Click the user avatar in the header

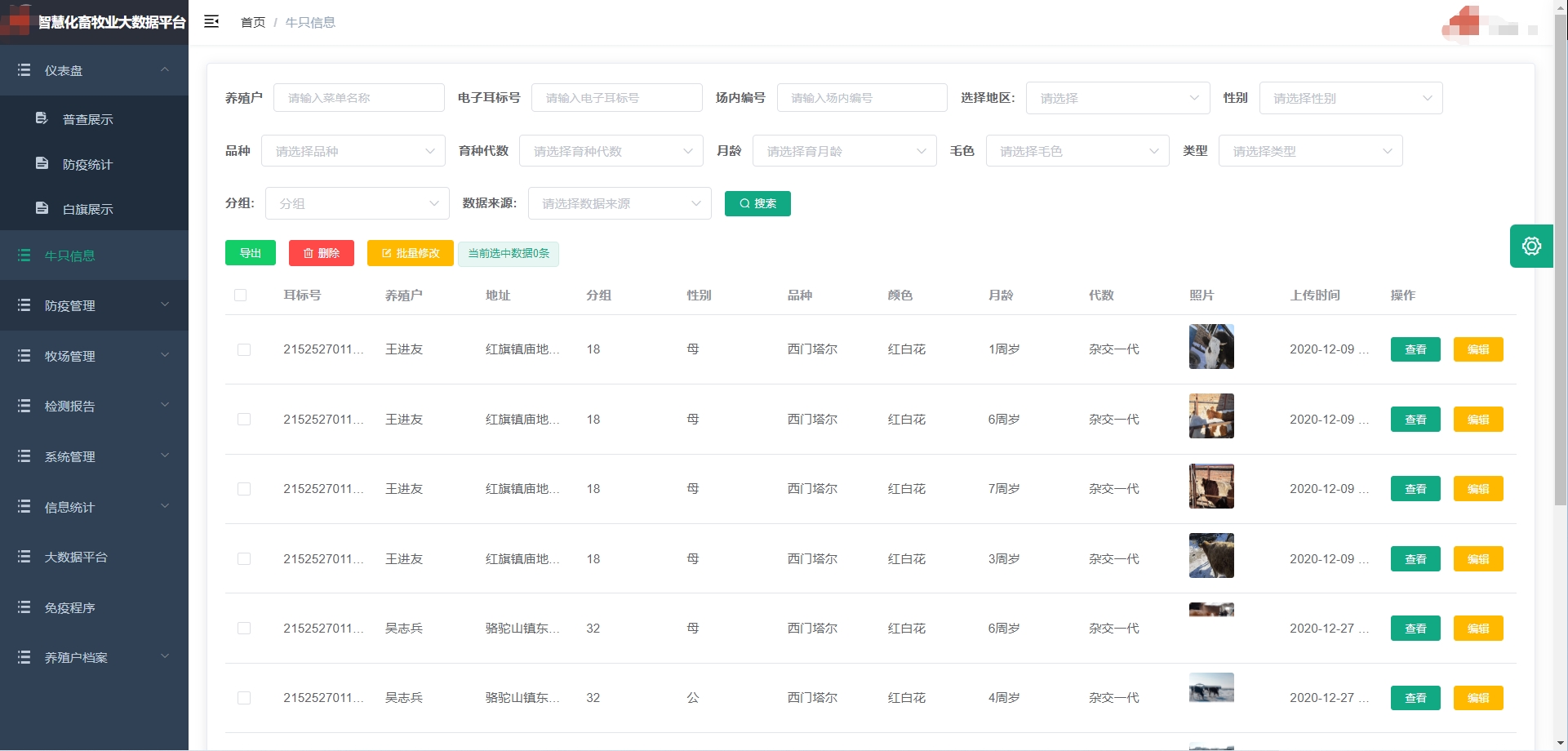pyautogui.click(x=1463, y=23)
